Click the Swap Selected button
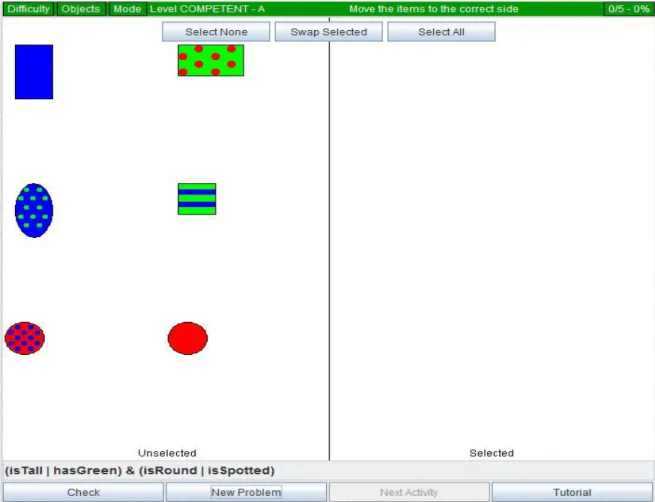Image resolution: width=655 pixels, height=502 pixels. coord(329,32)
